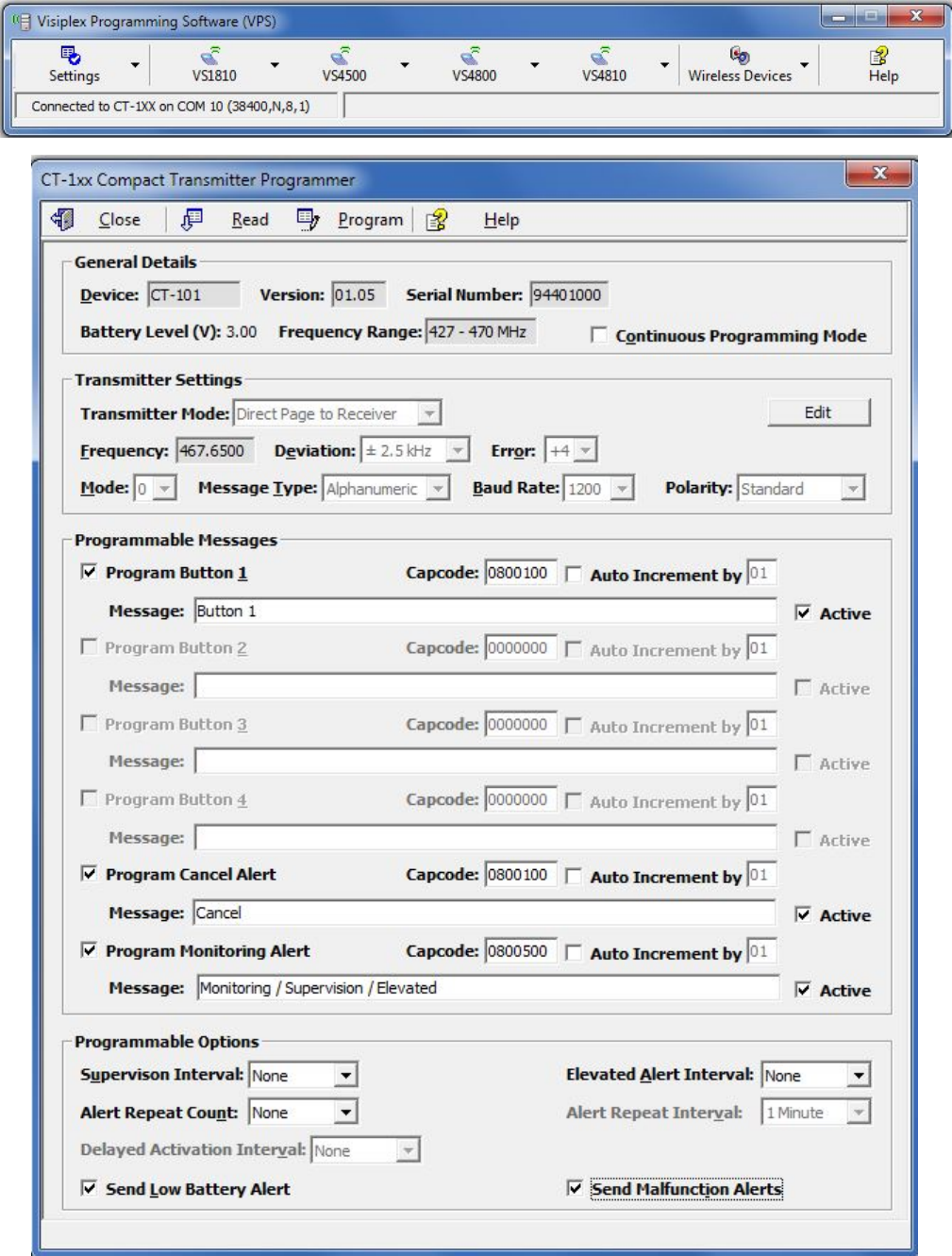Expand the VS4810 dropdown arrow
The width and height of the screenshot is (952, 1256).
coord(665,65)
